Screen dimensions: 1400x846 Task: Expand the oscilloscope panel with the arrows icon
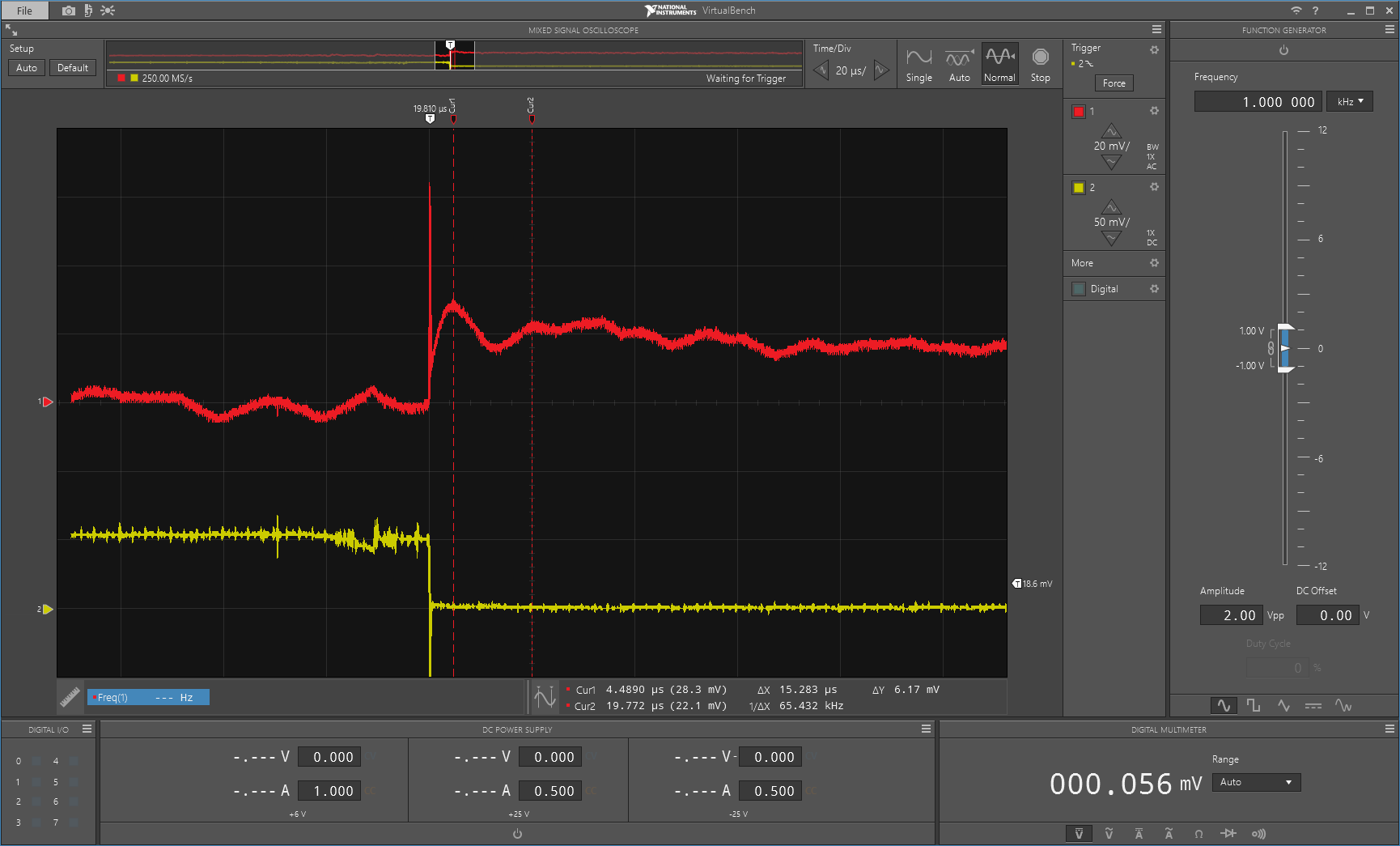11,30
